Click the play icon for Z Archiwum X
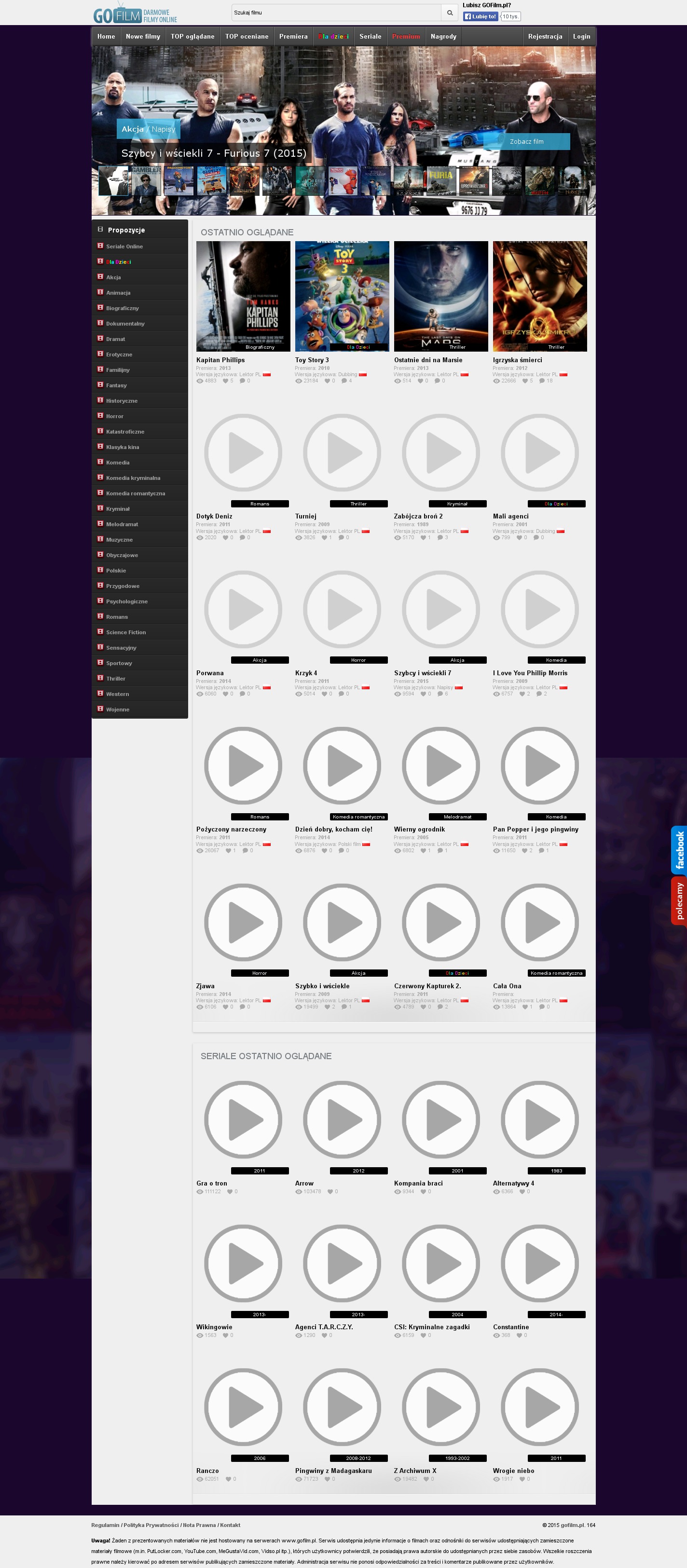The width and height of the screenshot is (687, 1568). point(441,1407)
